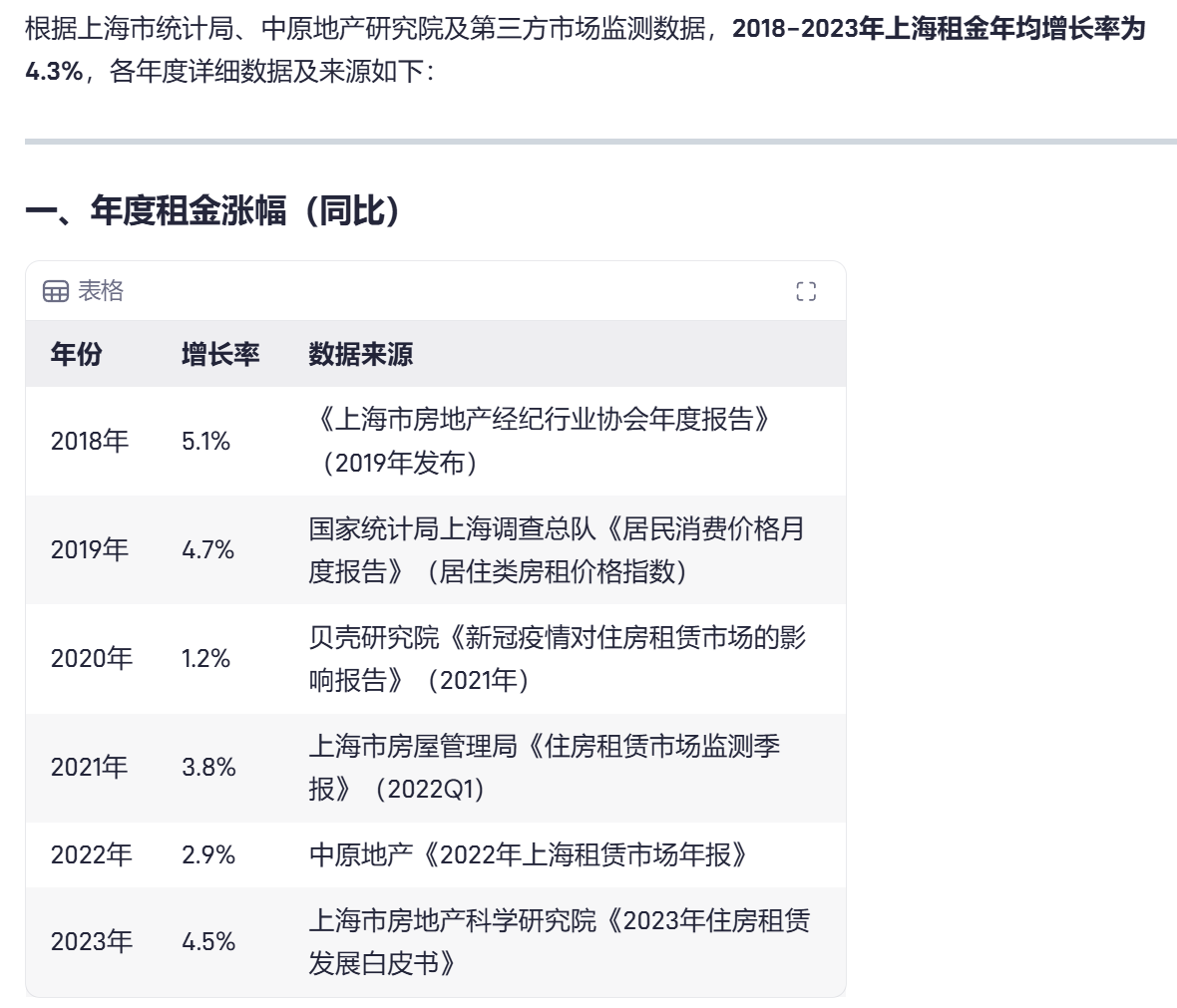Click the 4.5% growth rate cell
The width and height of the screenshot is (1177, 1008).
coord(208,941)
